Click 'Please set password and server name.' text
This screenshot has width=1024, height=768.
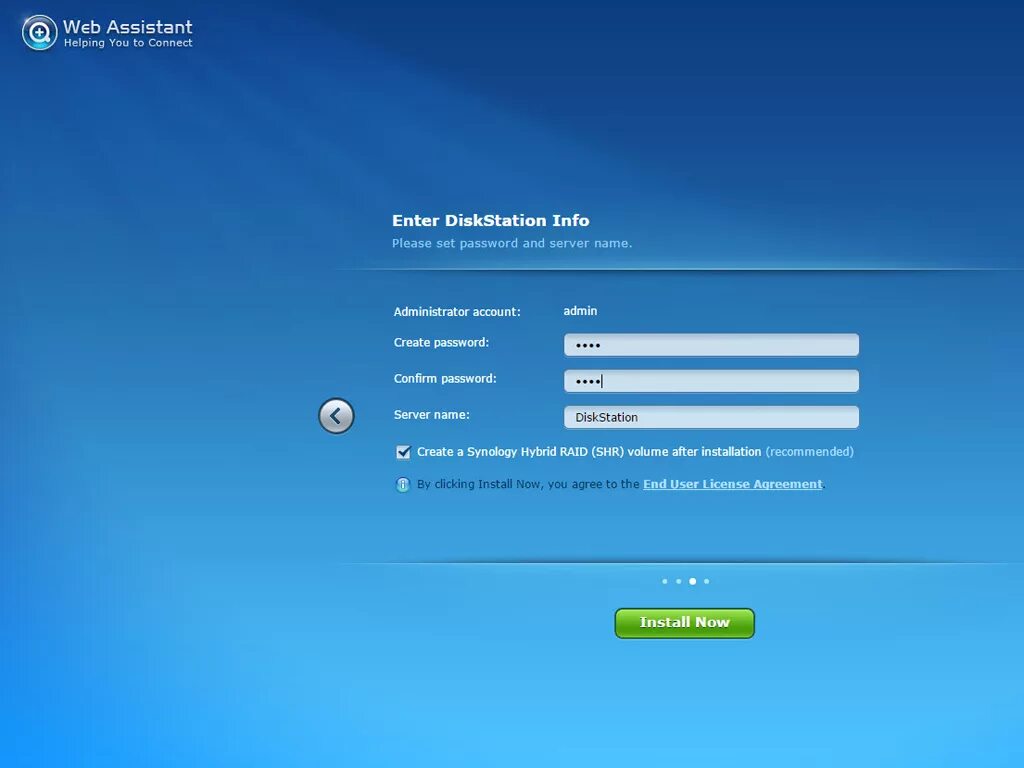tap(512, 243)
